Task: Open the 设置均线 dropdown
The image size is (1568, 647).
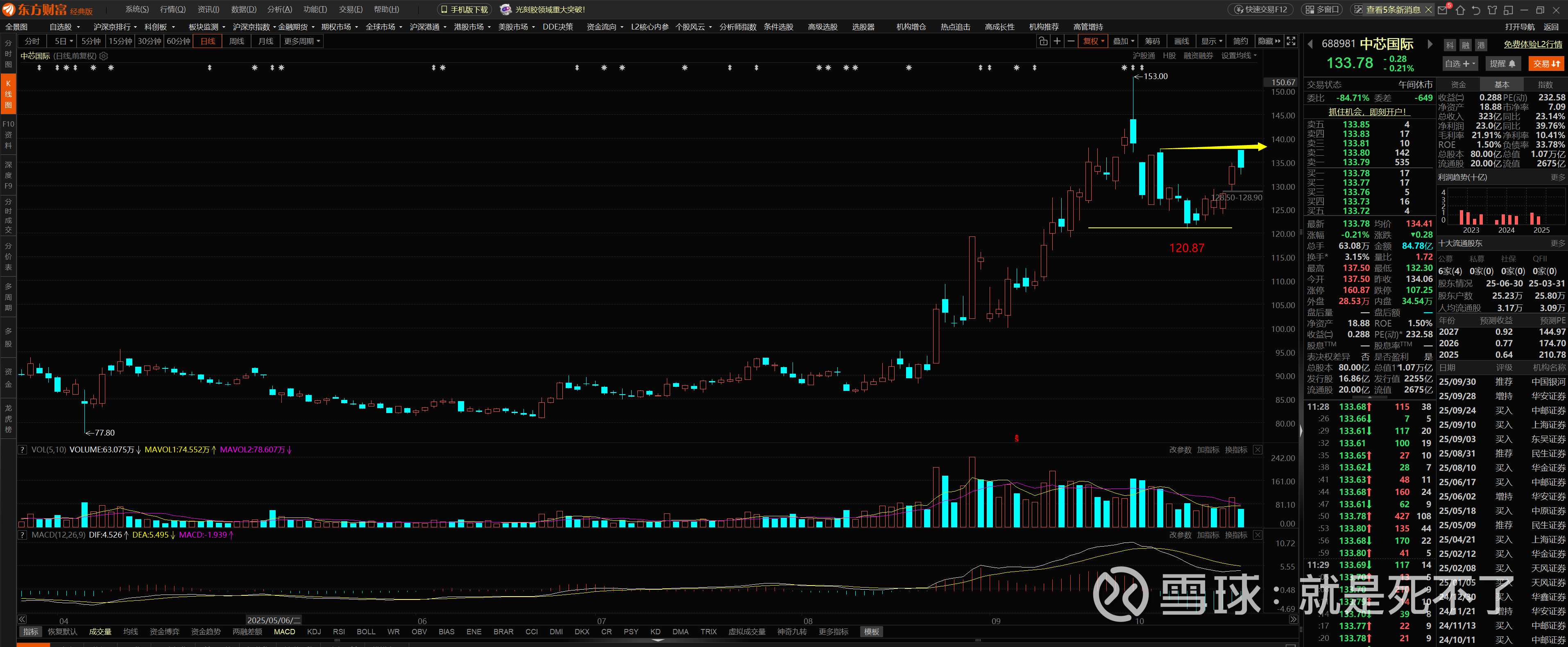Action: click(1239, 56)
